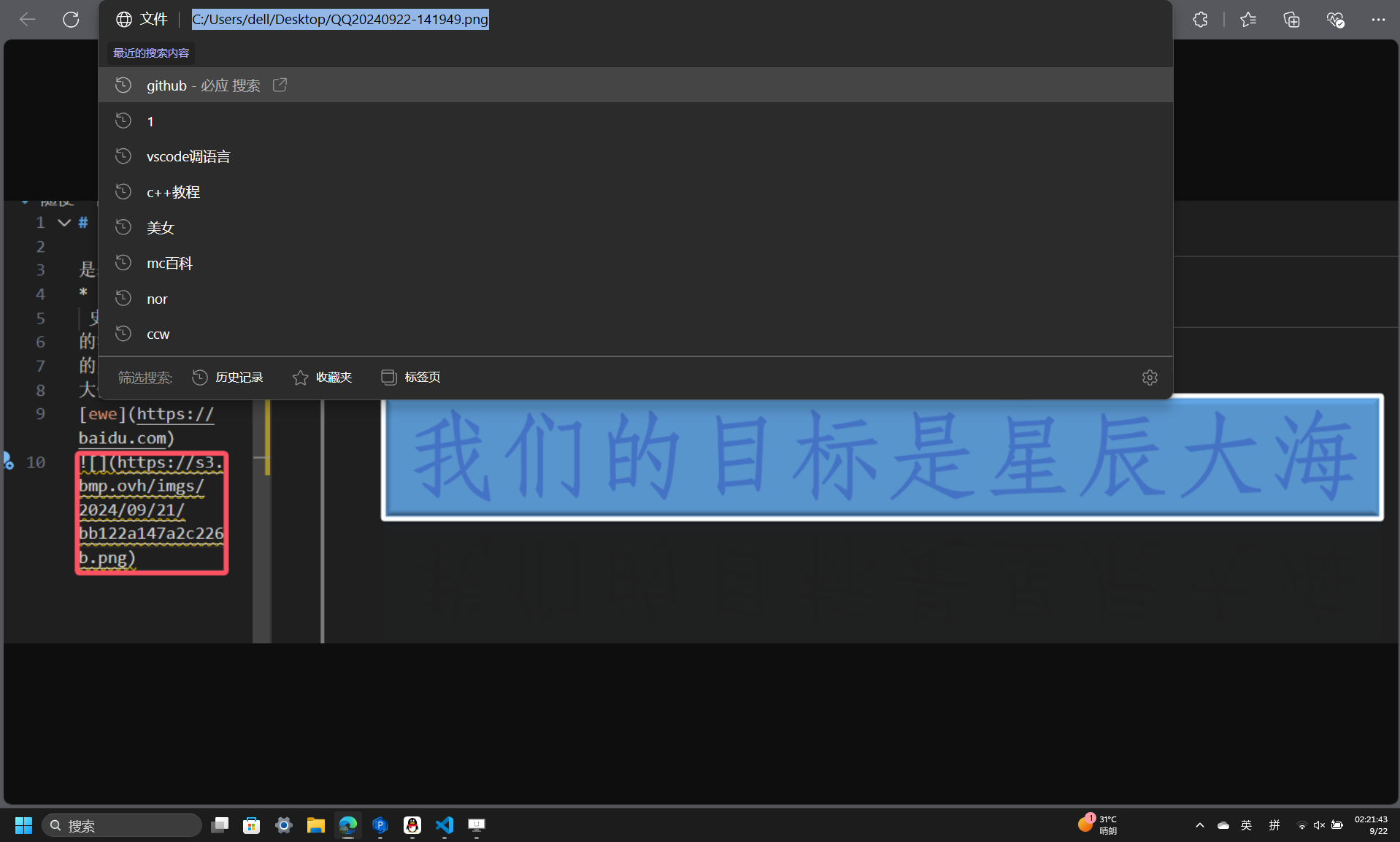
Task: Toggle the 英 input language indicator
Action: [1247, 825]
